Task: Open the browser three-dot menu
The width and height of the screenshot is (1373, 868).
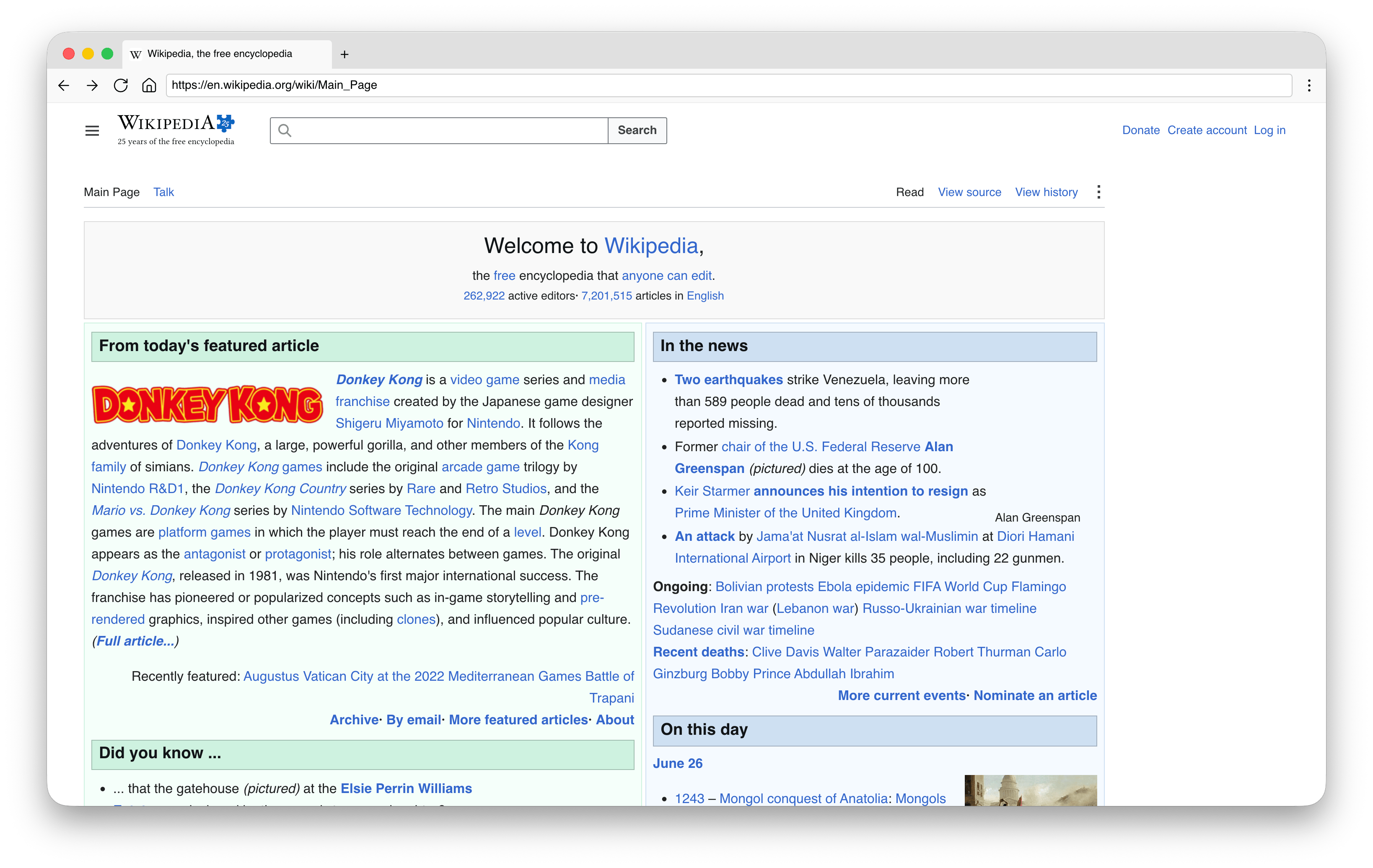Action: tap(1309, 85)
